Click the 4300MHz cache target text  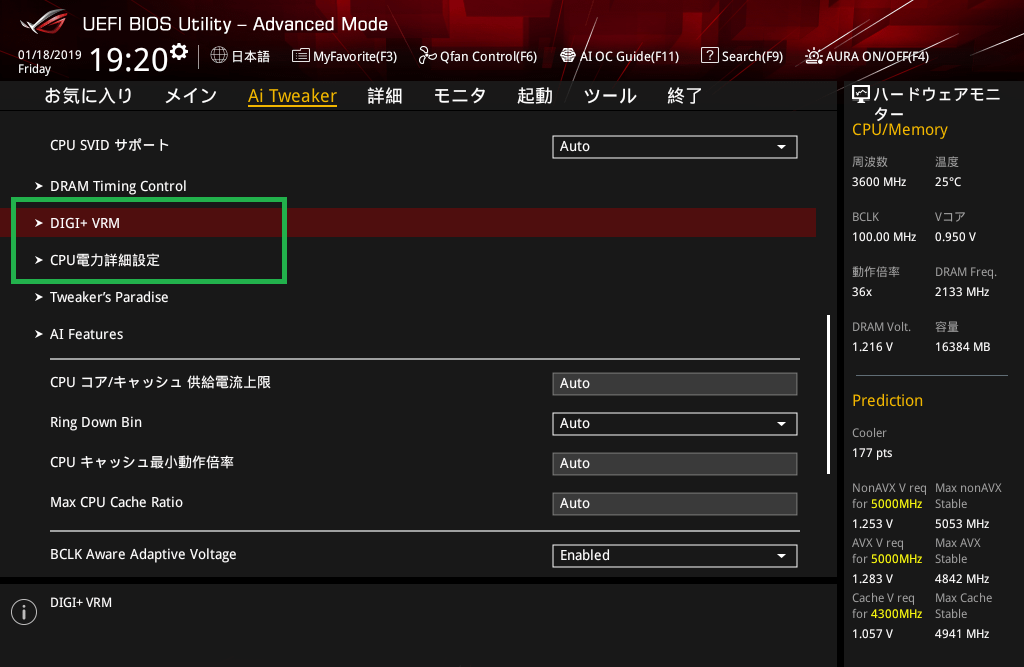coord(897,613)
